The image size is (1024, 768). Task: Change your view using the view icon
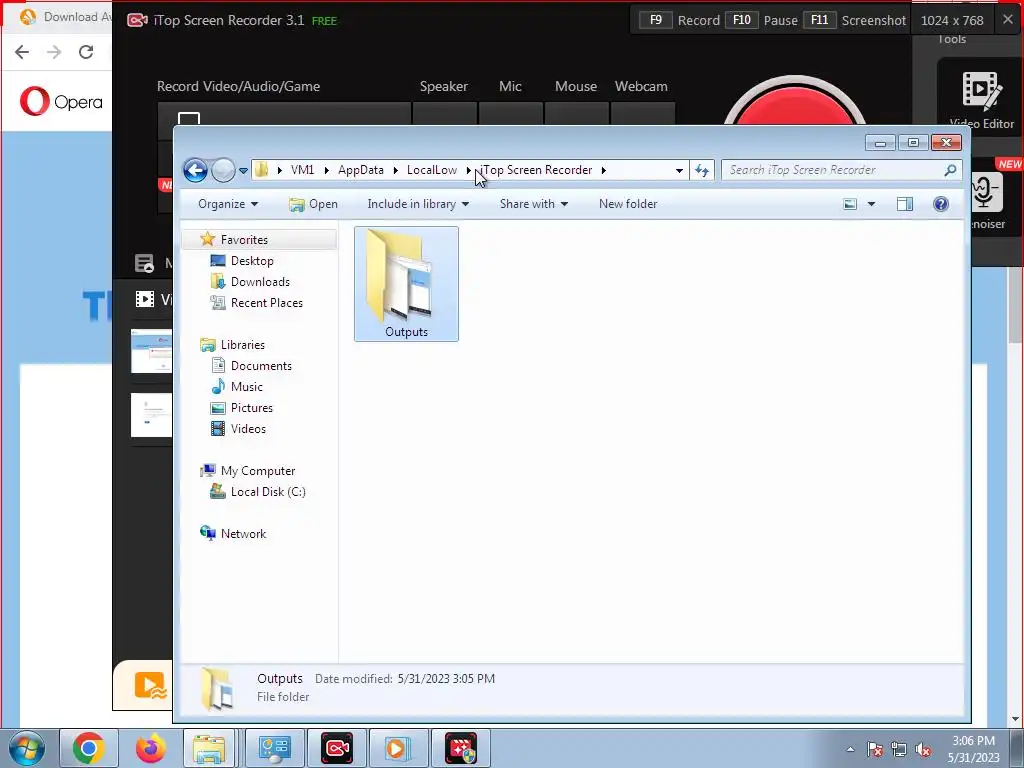pos(850,204)
